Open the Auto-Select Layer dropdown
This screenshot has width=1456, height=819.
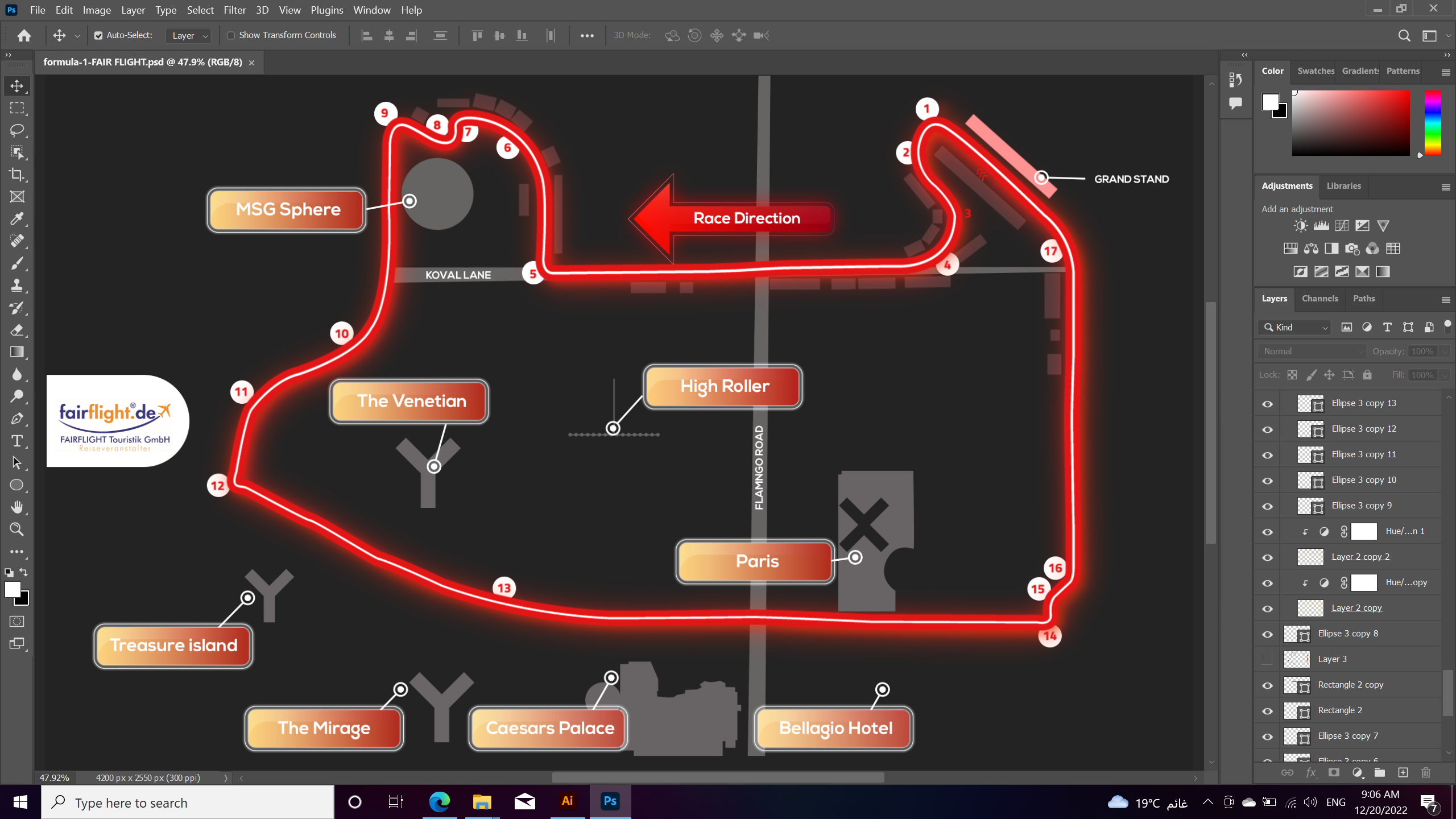tap(189, 35)
